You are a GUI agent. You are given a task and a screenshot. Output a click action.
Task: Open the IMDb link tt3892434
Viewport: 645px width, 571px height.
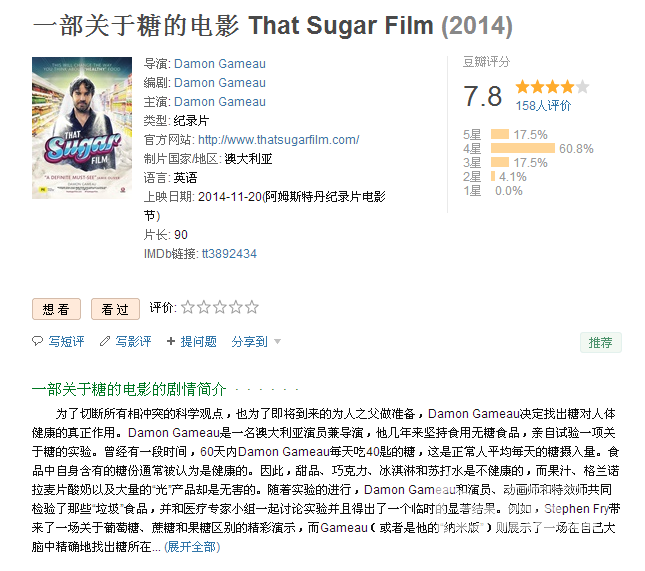[229, 253]
